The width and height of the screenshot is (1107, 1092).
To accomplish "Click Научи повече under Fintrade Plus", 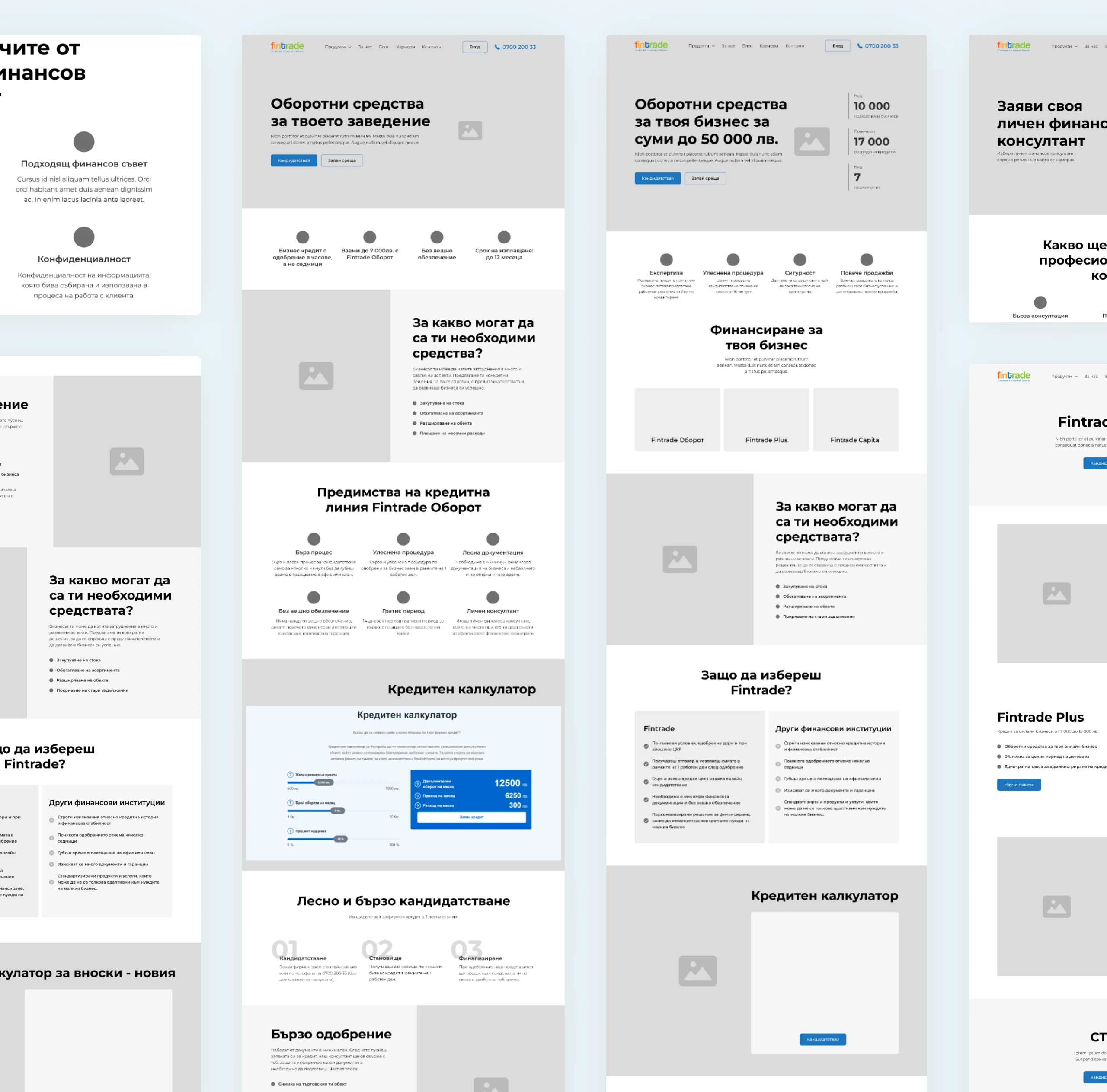I will point(1019,785).
